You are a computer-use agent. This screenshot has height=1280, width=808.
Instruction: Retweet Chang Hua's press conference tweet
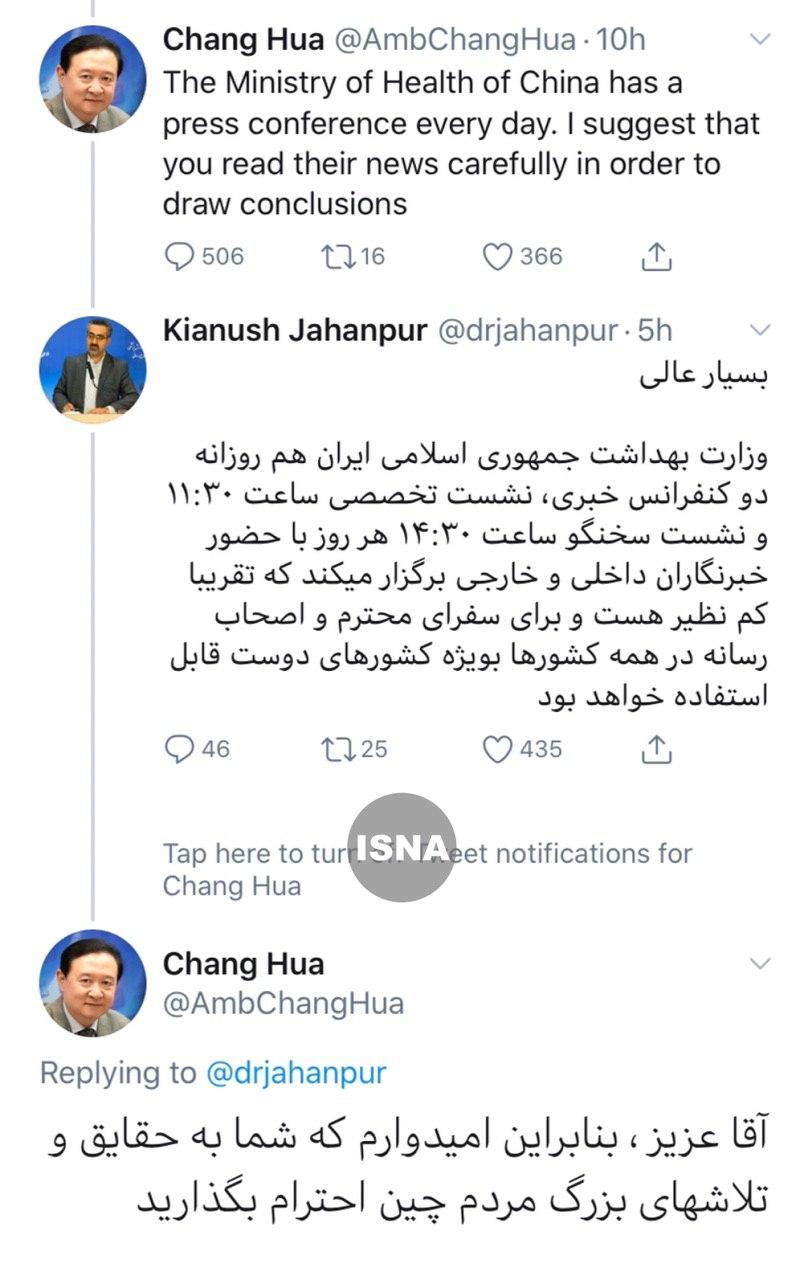[332, 257]
